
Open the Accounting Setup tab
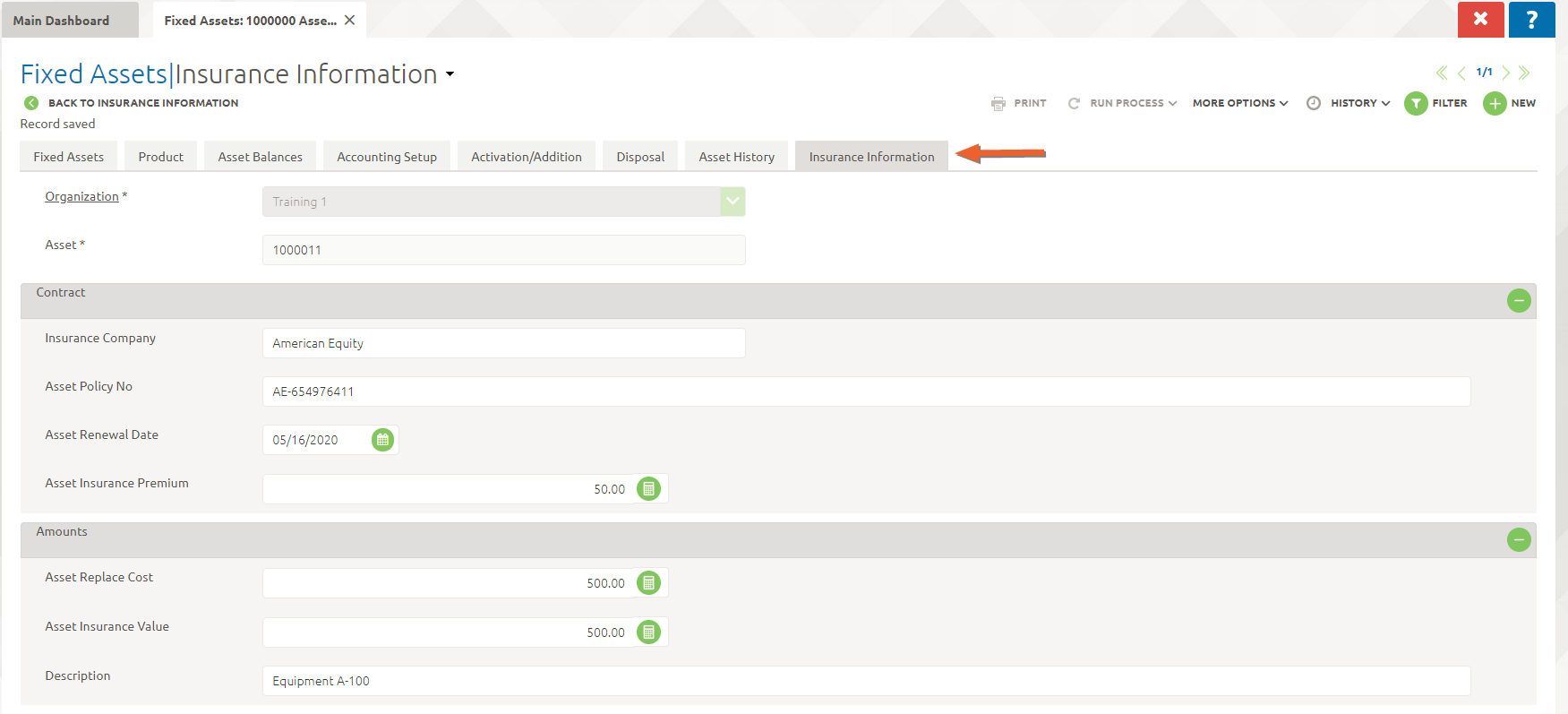click(387, 157)
